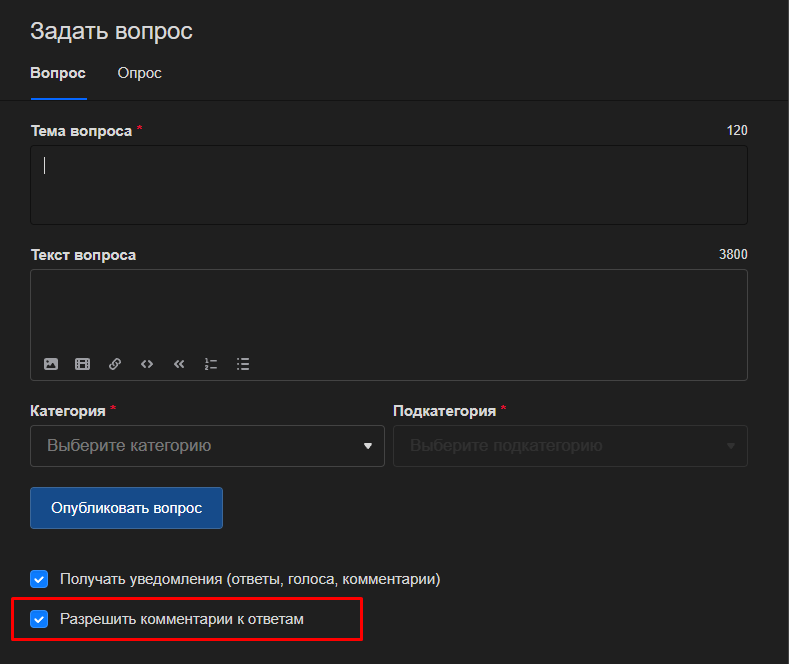Open the "Выберите подкатегорию" dropdown
Image resolution: width=789 pixels, height=664 pixels.
tap(570, 446)
